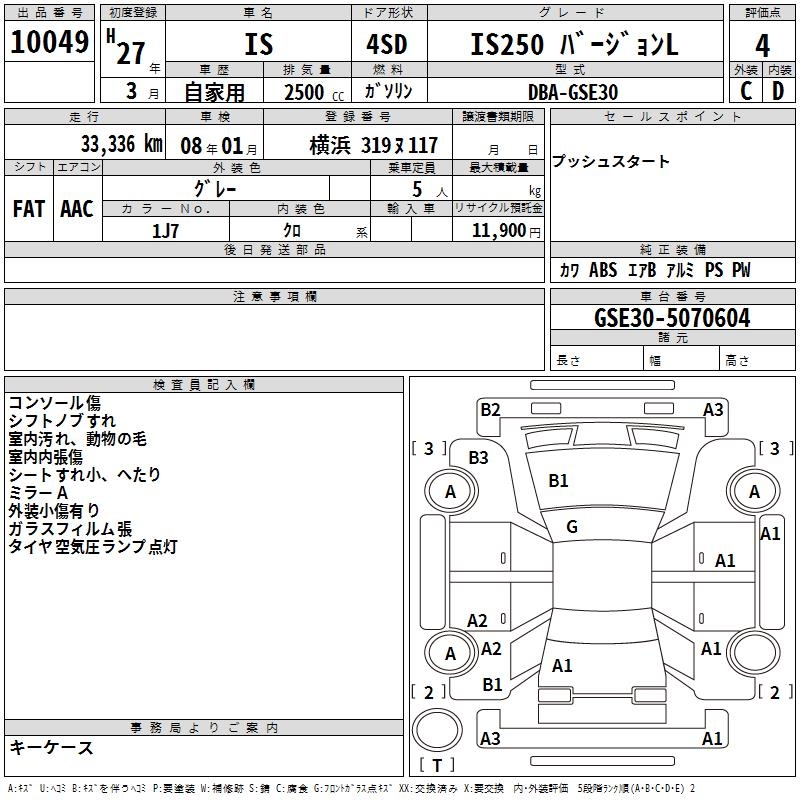This screenshot has height=800, width=800.
Task: Click the displacement value 2500 cc
Action: pos(314,92)
